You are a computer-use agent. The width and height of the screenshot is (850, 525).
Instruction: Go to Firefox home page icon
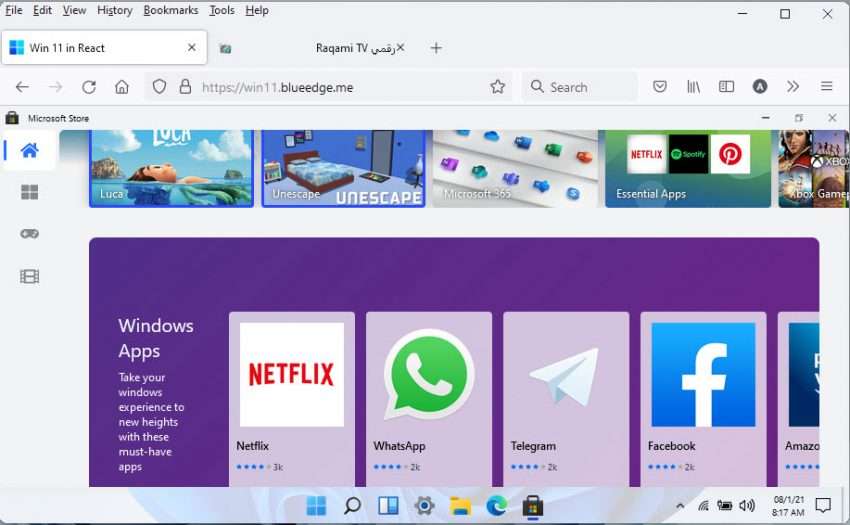tap(122, 87)
